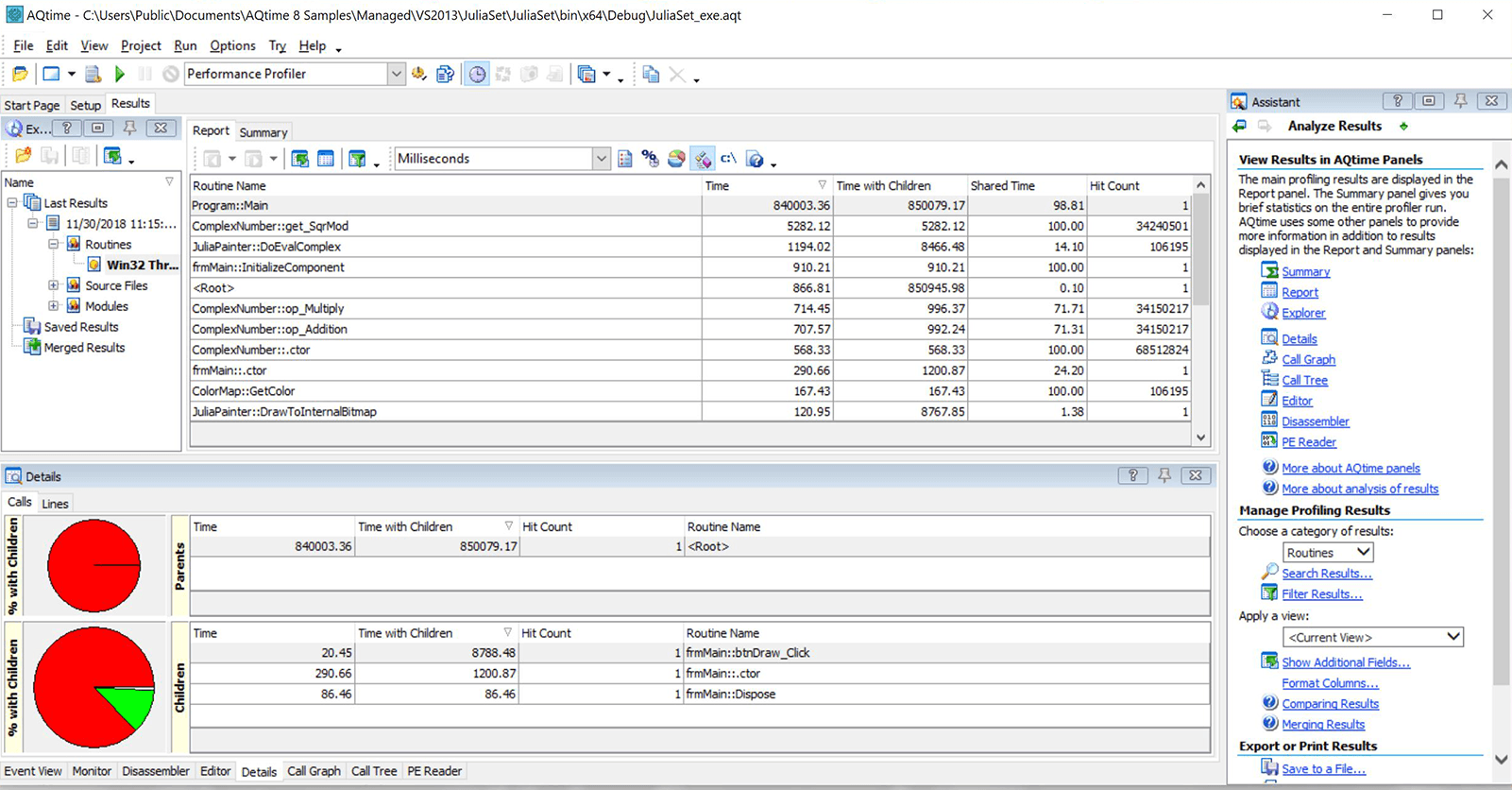Close the Explorer panel with its X button

click(161, 128)
